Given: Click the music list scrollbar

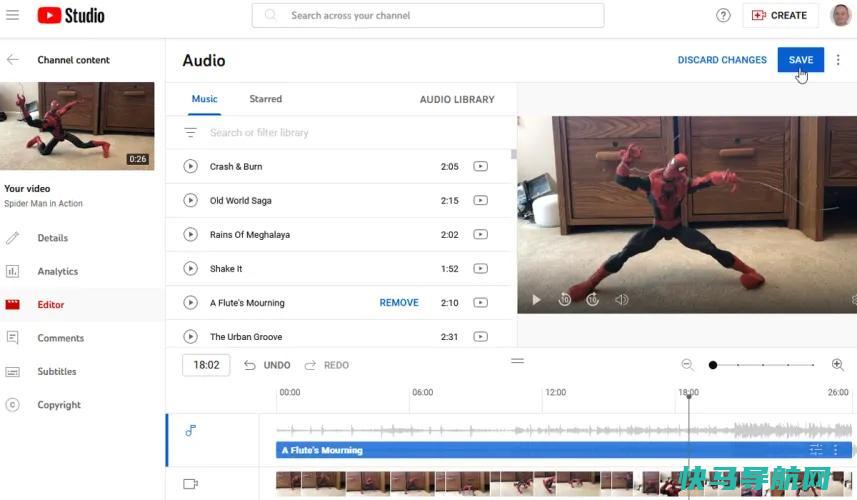Looking at the screenshot, I should click(514, 154).
